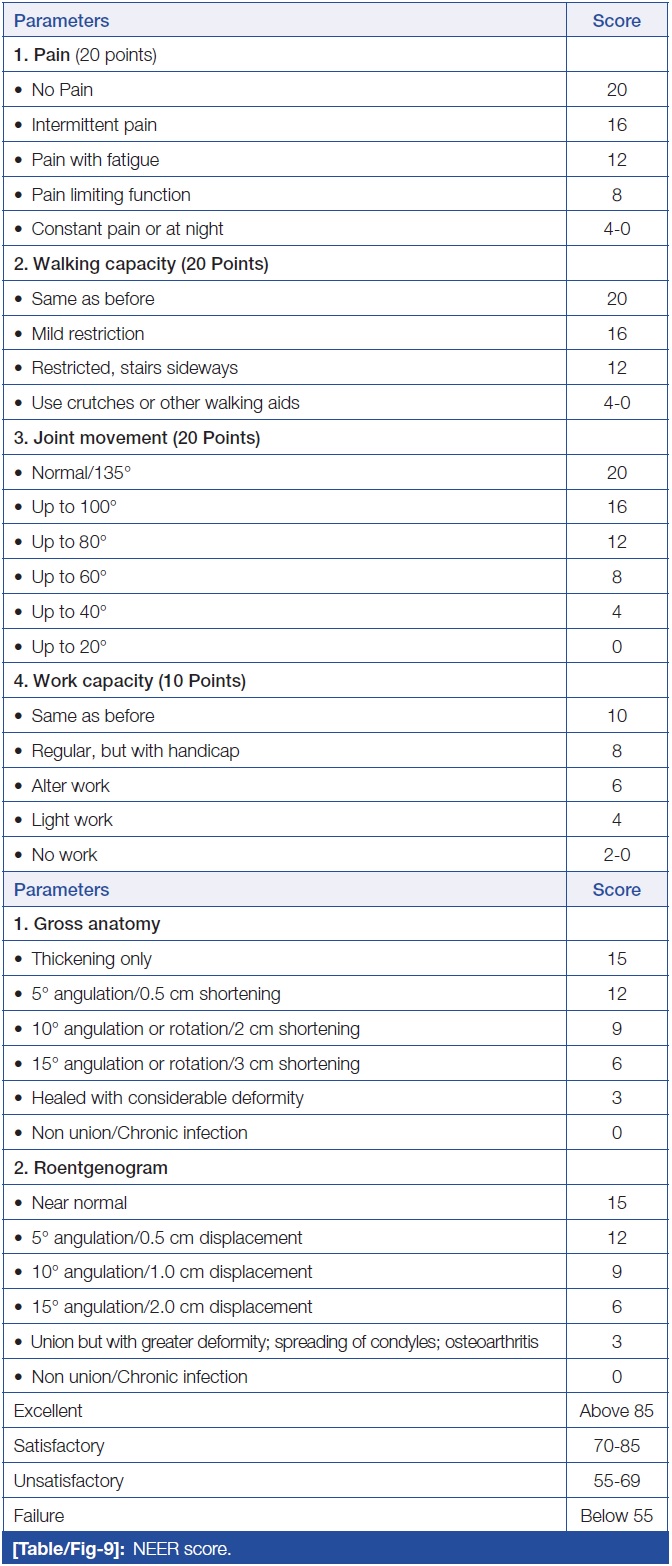Select the 'Work capacity (10 Points)' heading
This screenshot has width=672, height=1566.
click(x=139, y=681)
